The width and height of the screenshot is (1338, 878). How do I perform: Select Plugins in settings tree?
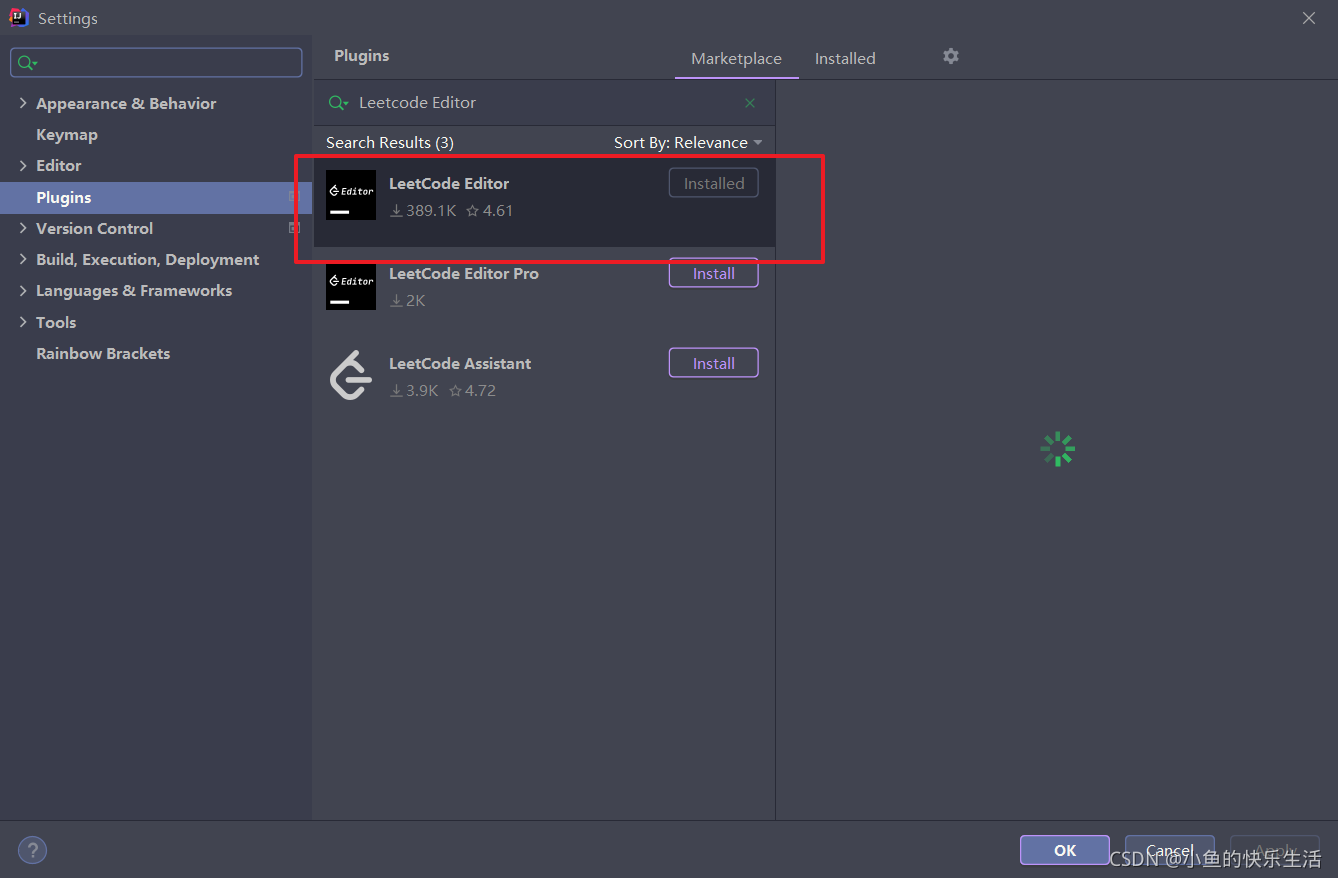coord(156,197)
